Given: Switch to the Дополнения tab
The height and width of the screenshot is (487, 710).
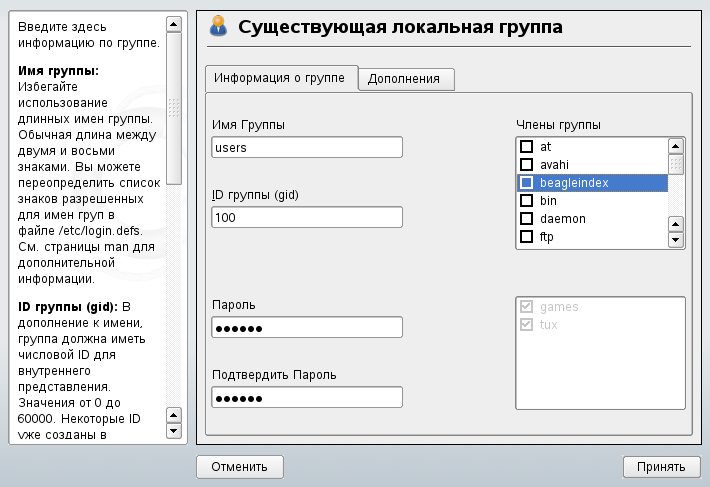Looking at the screenshot, I should (x=405, y=79).
